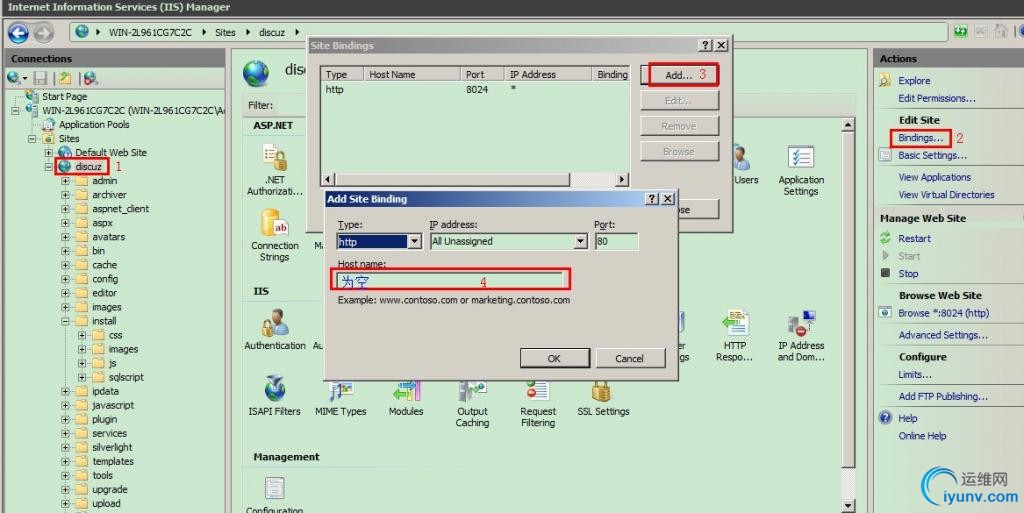1024x513 pixels.
Task: Click Edit Permissions... link
Action: pyautogui.click(x=936, y=99)
